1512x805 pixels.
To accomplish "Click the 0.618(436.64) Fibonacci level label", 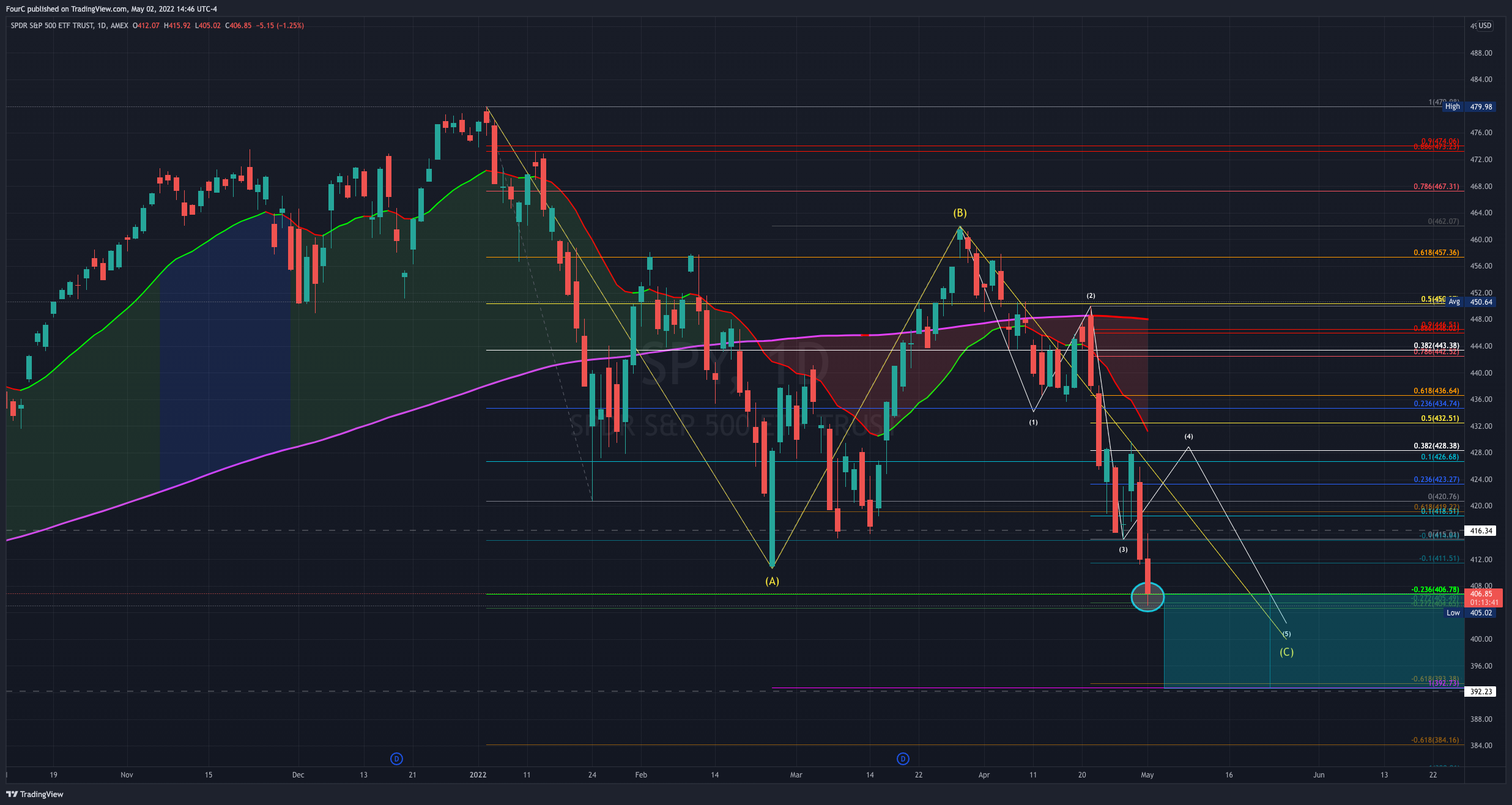I will (1436, 391).
